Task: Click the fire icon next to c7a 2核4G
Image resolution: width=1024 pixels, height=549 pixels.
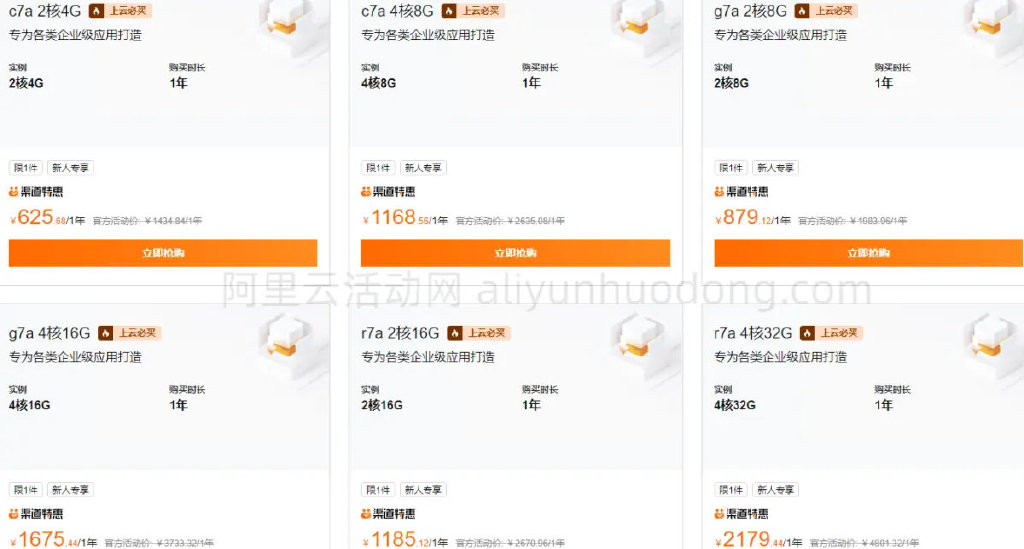Action: click(97, 11)
